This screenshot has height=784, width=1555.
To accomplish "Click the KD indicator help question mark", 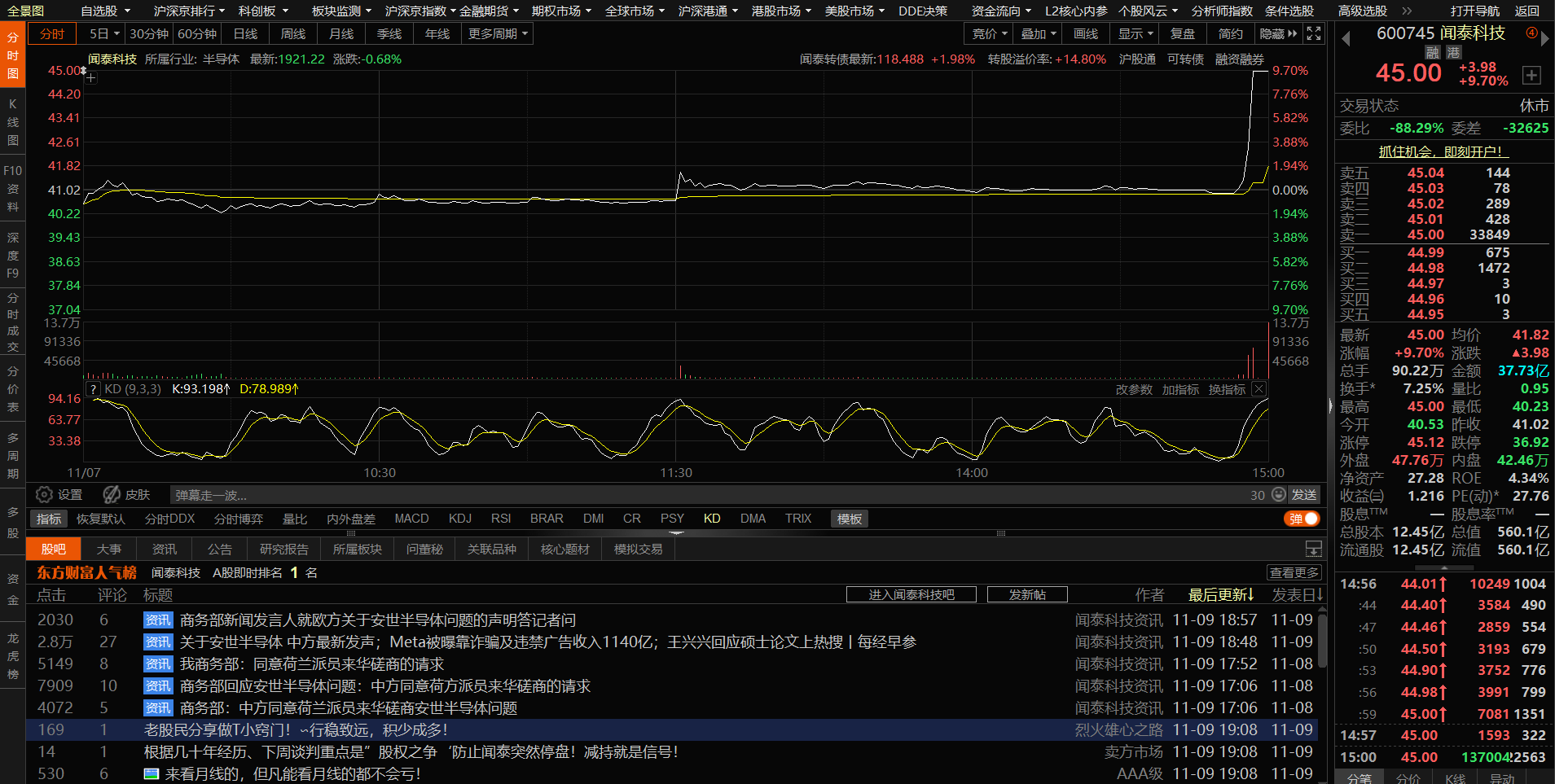I will tap(94, 389).
